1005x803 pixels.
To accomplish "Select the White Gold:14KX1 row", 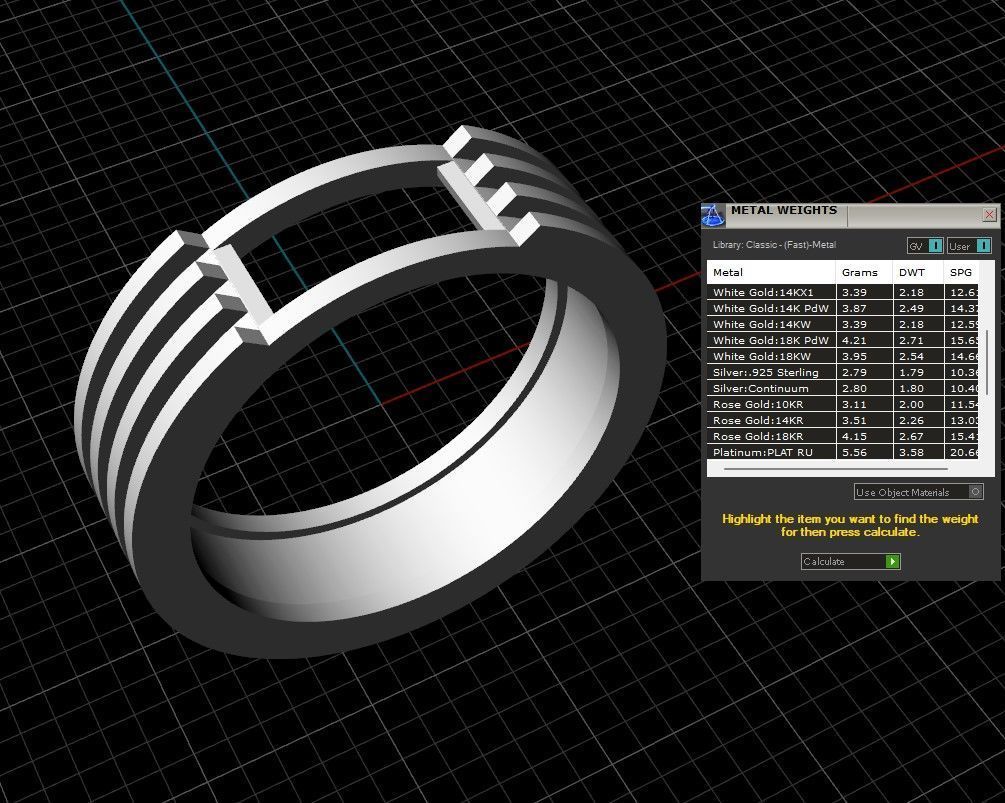I will [843, 292].
